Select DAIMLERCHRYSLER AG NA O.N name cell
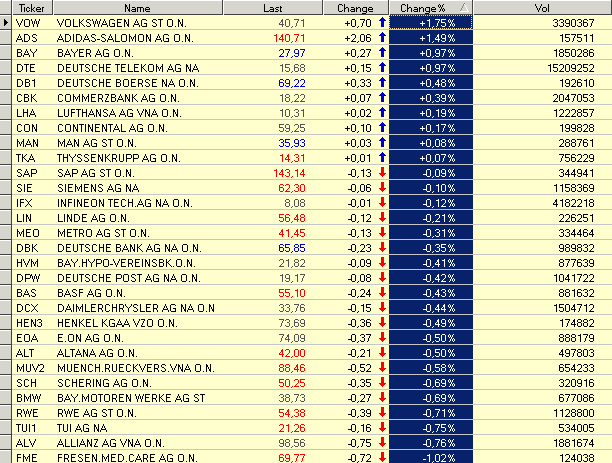Viewport: 612px width, 463px height. (x=136, y=308)
